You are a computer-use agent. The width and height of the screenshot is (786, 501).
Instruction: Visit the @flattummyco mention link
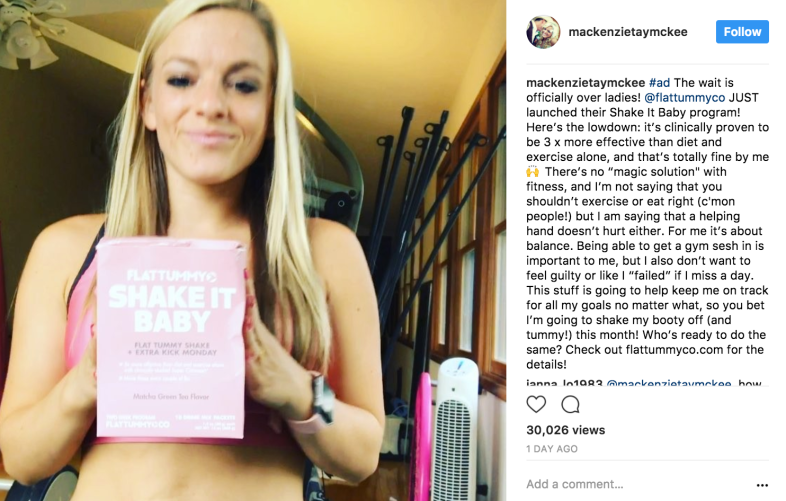684,97
